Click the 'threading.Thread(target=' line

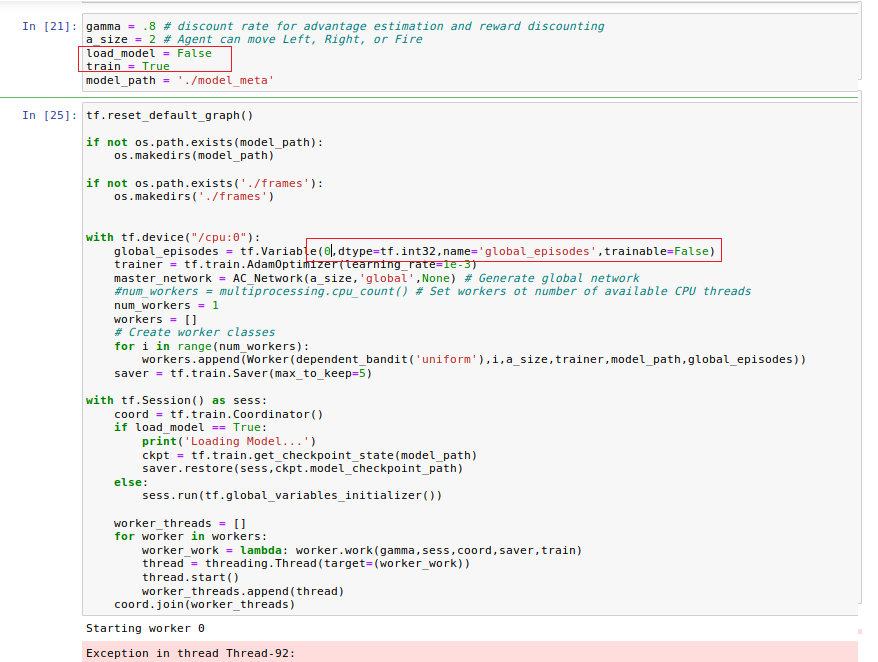pos(306,563)
